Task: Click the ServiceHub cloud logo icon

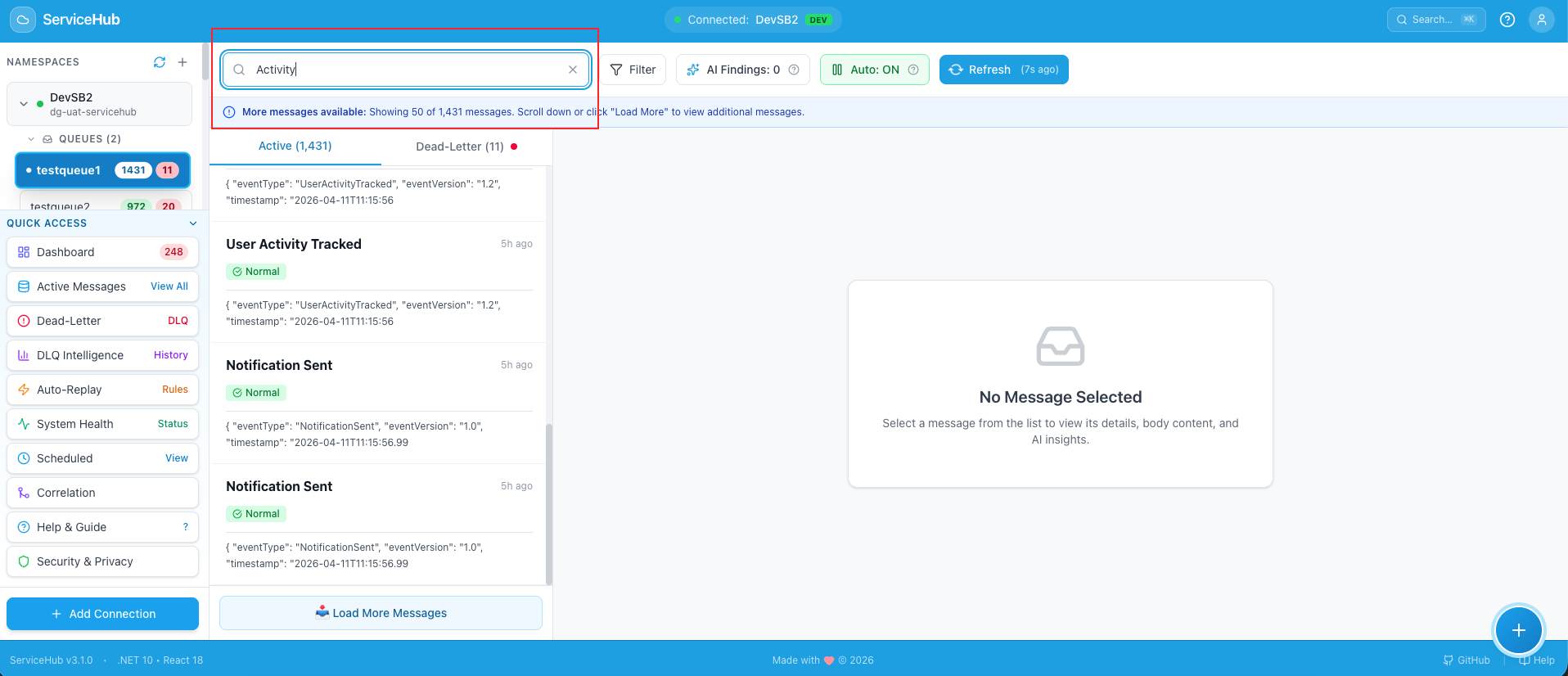Action: (x=22, y=20)
